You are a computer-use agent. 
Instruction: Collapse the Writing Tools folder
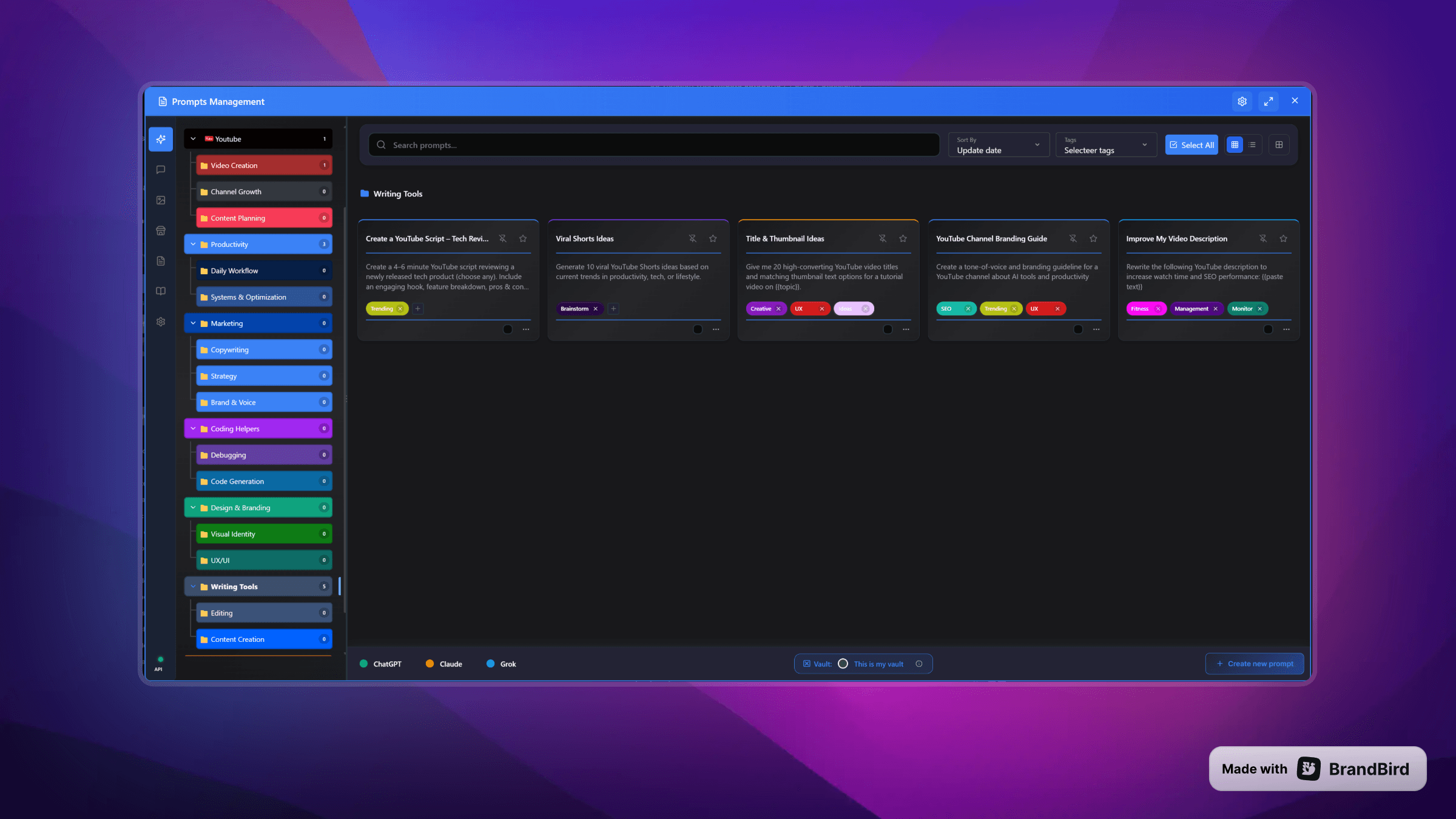tap(193, 587)
